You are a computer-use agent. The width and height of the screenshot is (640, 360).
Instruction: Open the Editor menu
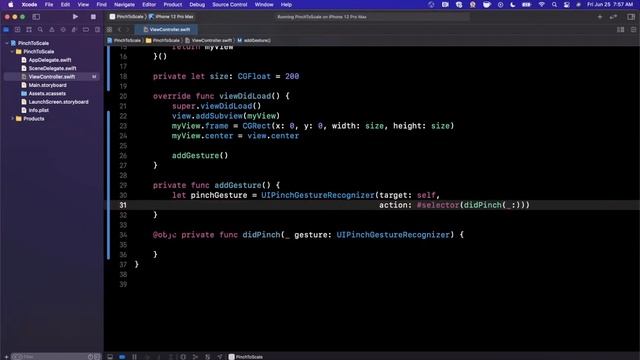pos(149,4)
